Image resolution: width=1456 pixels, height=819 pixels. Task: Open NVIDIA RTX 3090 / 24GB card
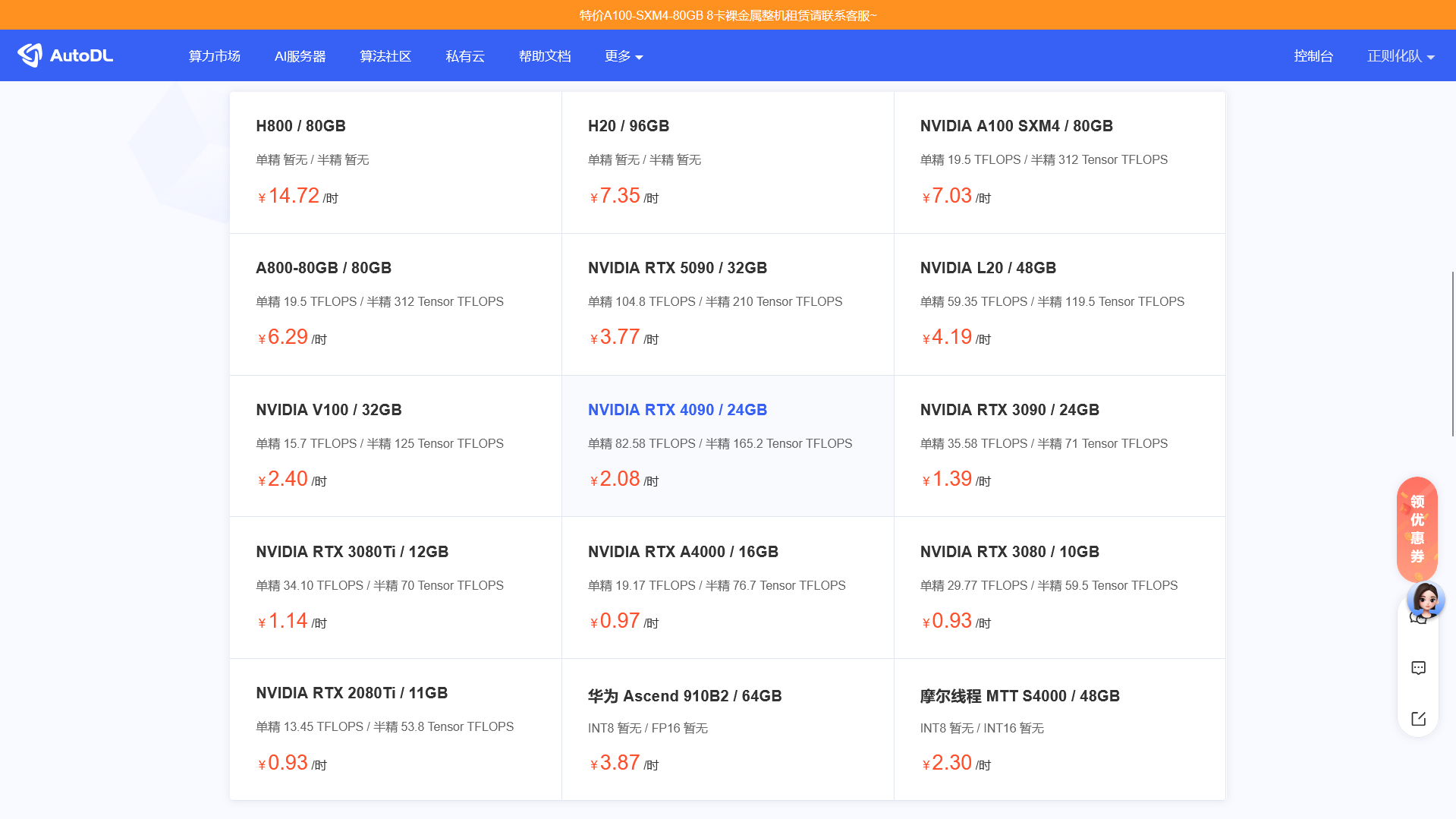[1059, 446]
